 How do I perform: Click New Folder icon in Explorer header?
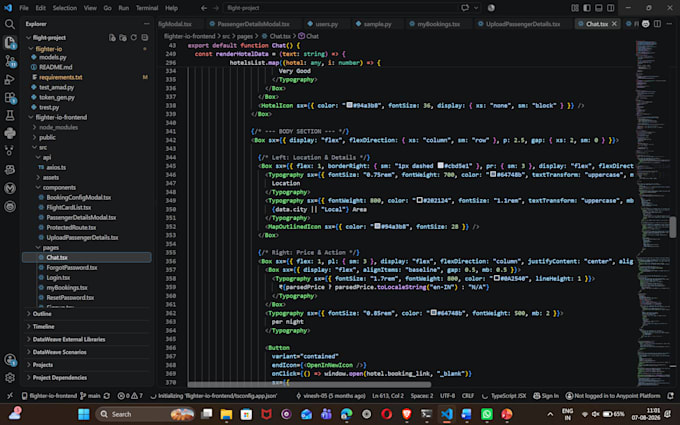tap(123, 38)
